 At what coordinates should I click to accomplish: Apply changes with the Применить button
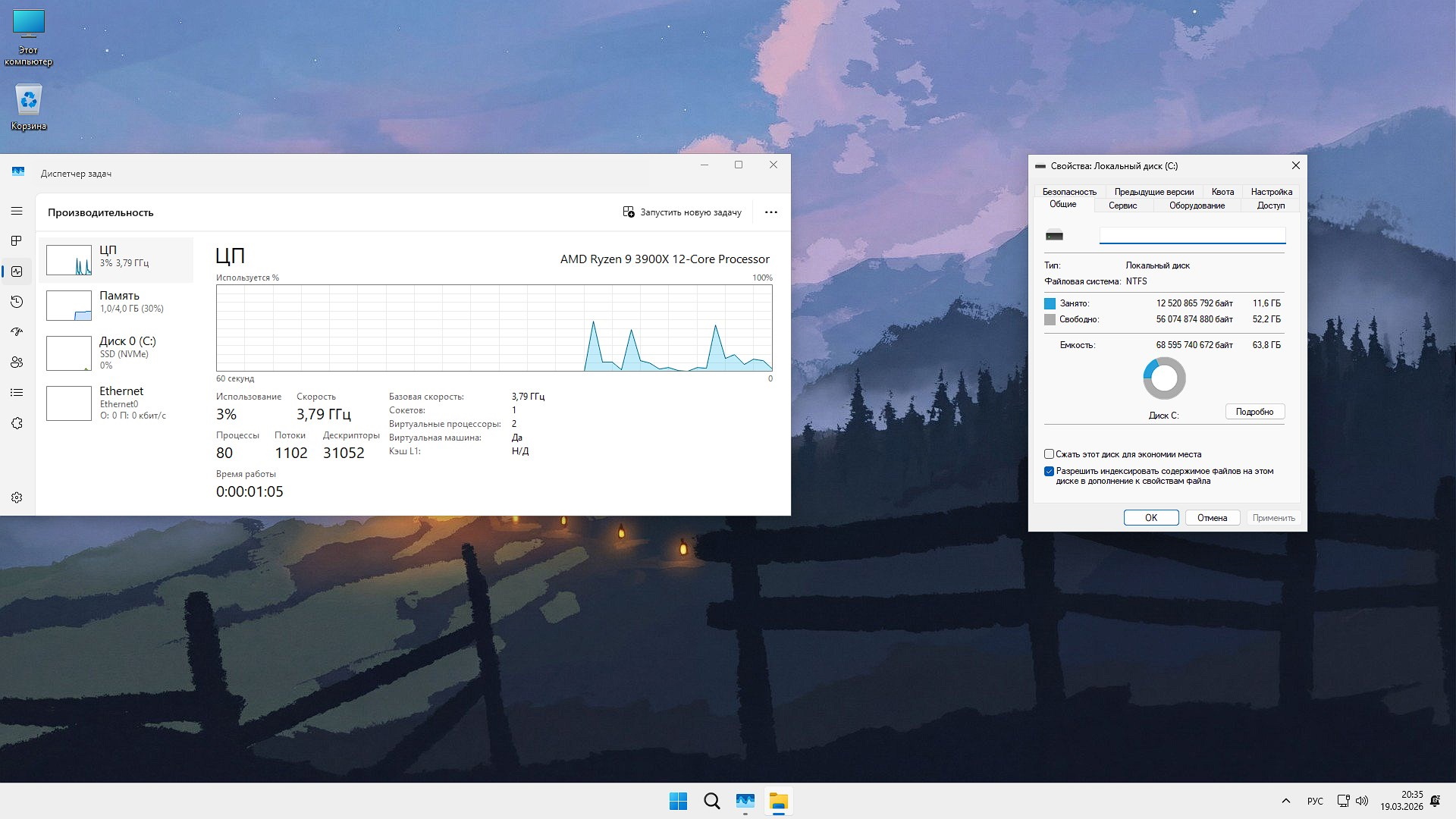tap(1273, 517)
